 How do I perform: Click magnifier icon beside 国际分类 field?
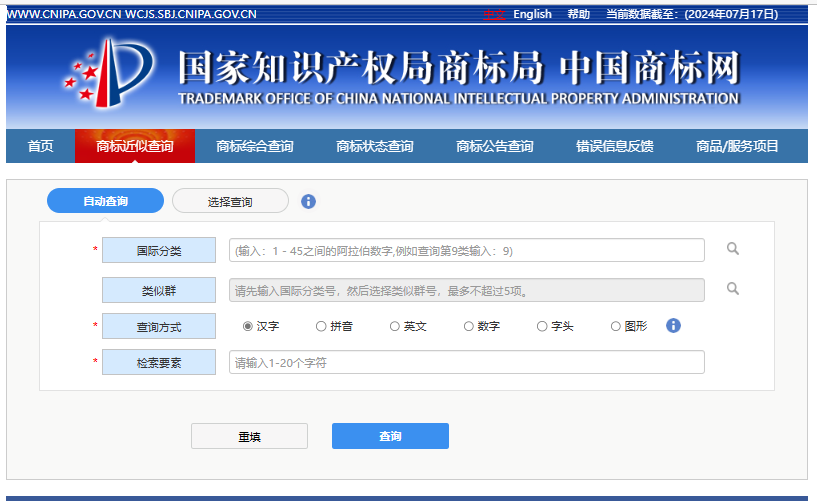(733, 249)
